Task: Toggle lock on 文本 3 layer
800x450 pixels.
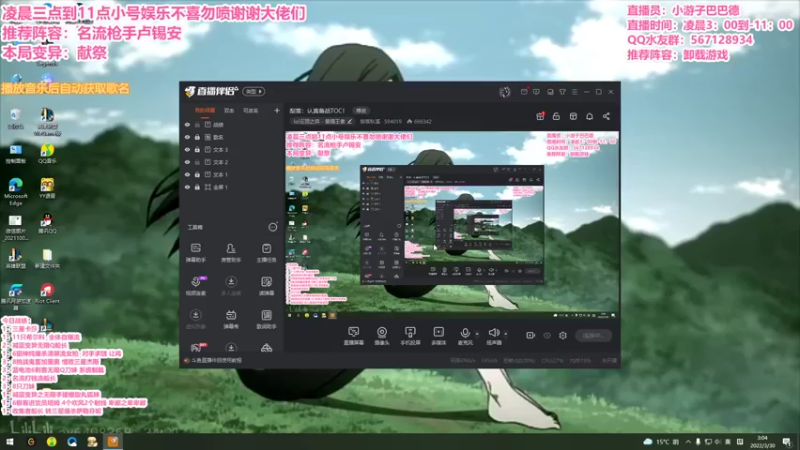Action: pos(197,149)
